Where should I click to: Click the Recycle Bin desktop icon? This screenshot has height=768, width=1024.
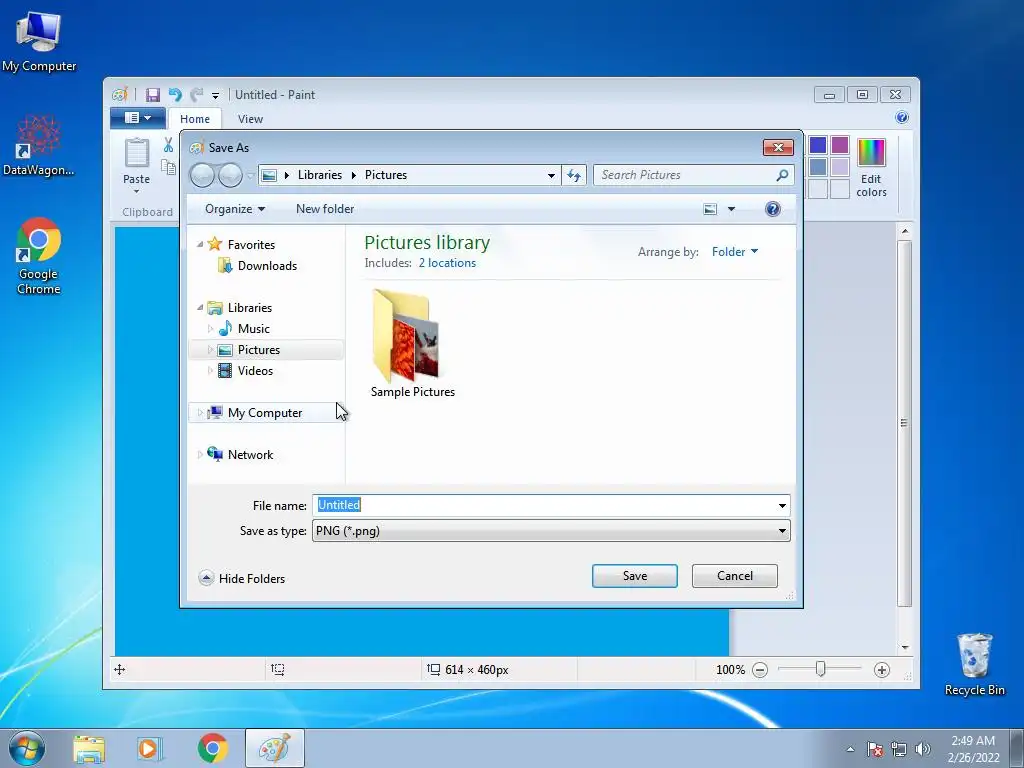(974, 664)
